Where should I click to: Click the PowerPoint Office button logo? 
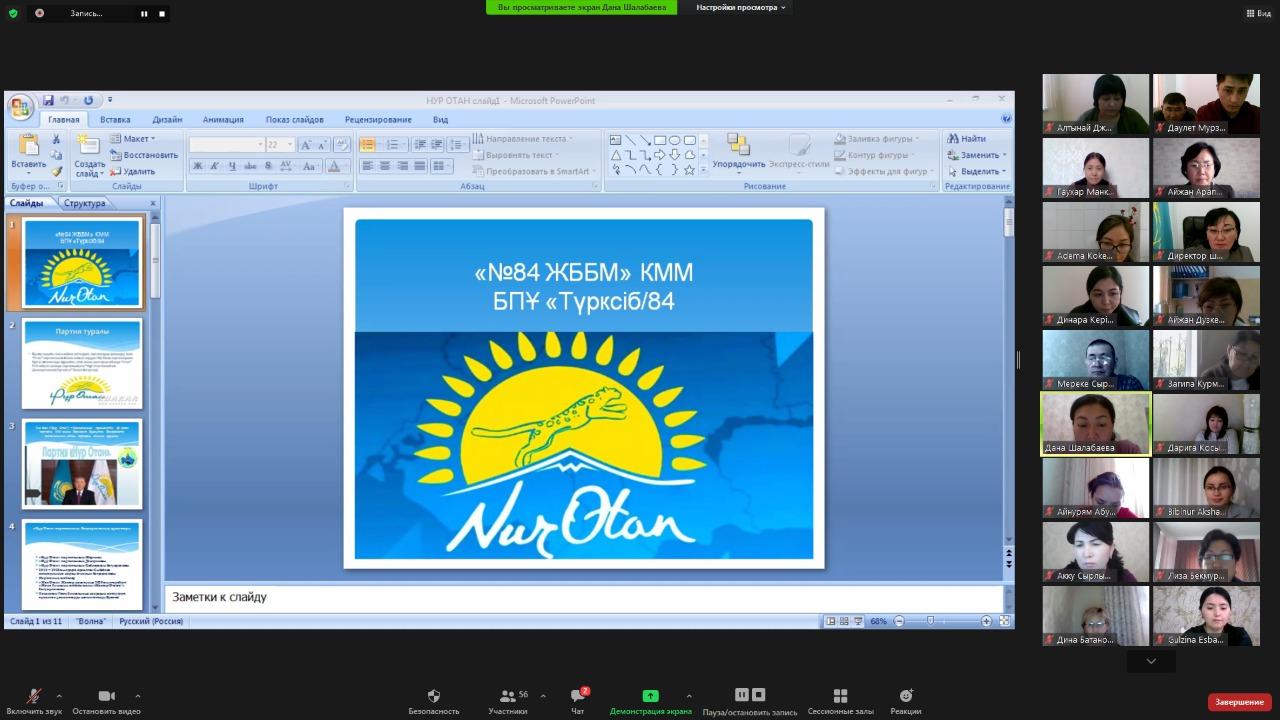20,107
